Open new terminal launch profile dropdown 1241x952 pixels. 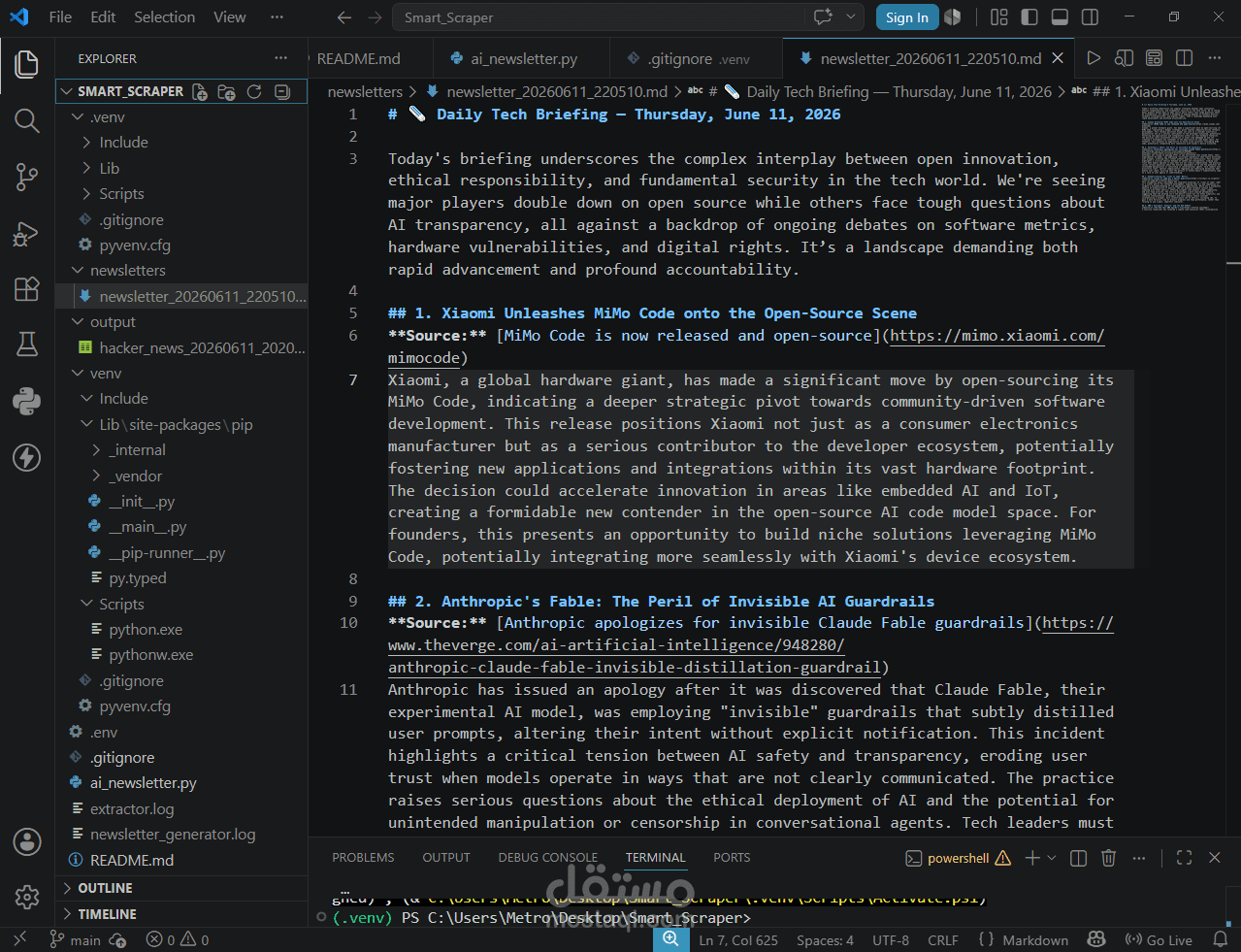[1052, 858]
